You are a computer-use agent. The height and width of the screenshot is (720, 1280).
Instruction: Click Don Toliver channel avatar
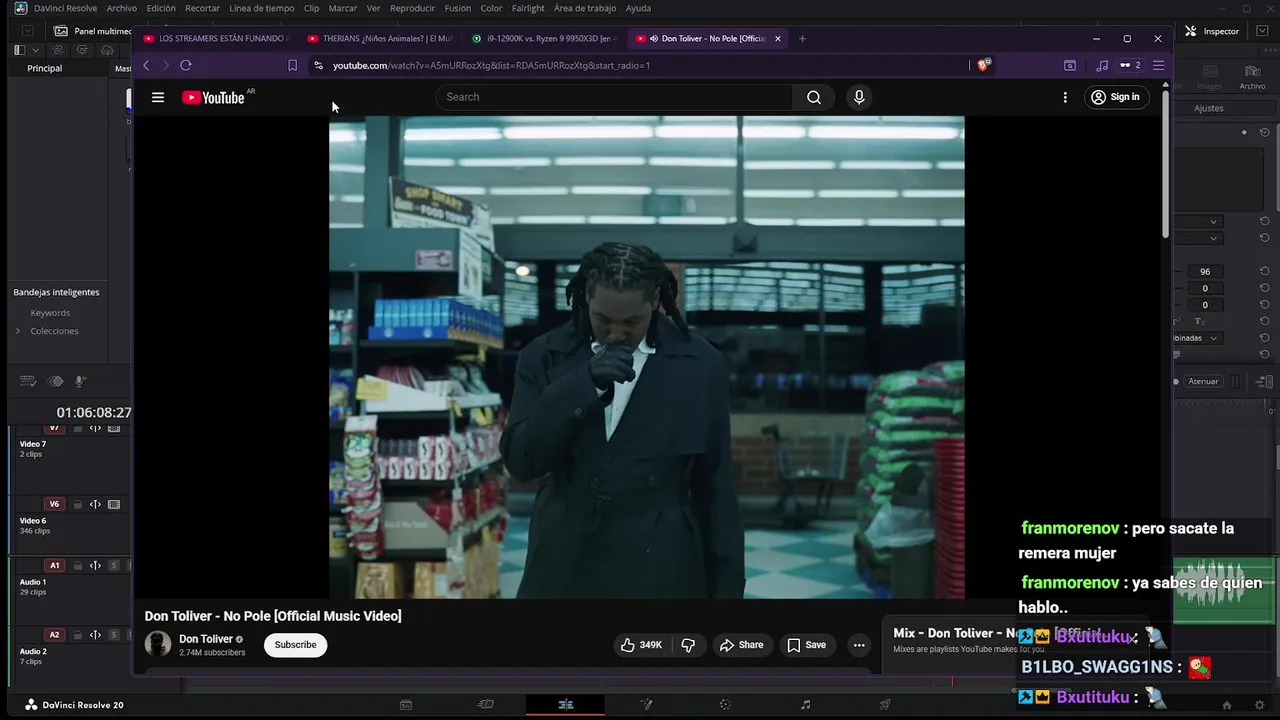[158, 644]
